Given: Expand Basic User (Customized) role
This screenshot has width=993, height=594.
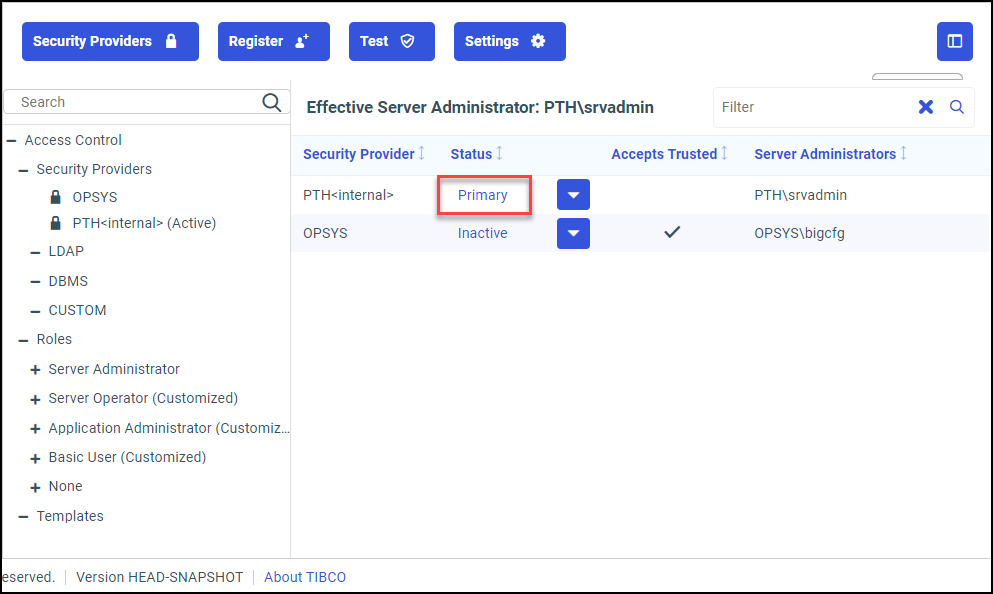Looking at the screenshot, I should click(x=35, y=457).
